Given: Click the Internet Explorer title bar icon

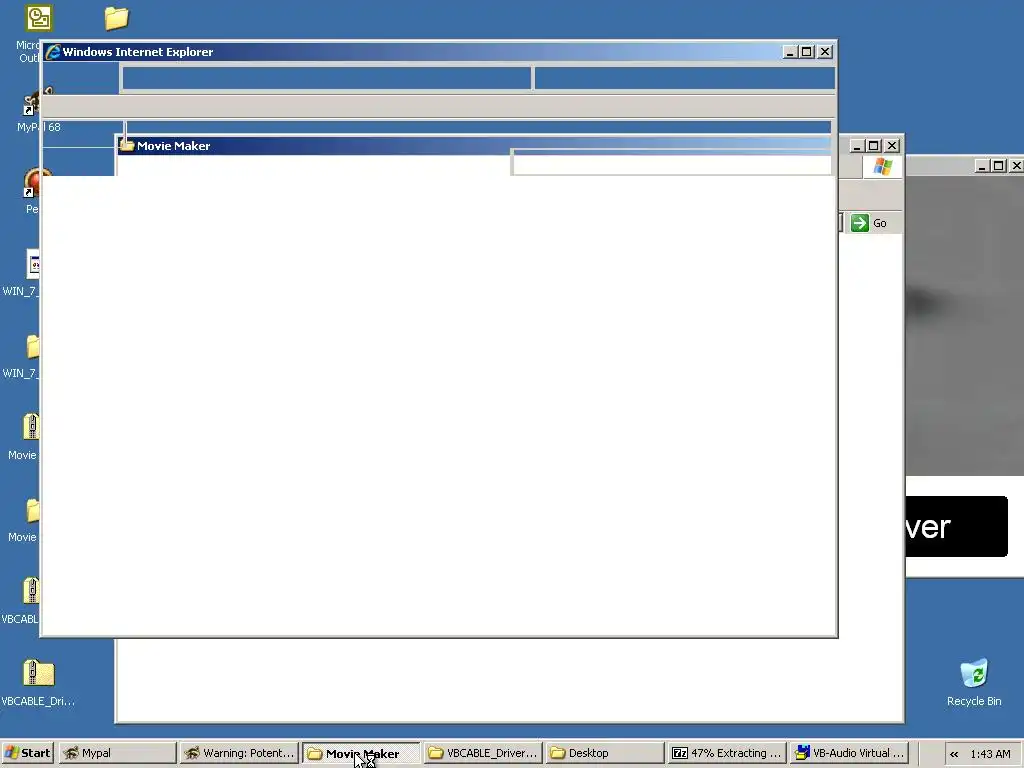Looking at the screenshot, I should (x=53, y=52).
